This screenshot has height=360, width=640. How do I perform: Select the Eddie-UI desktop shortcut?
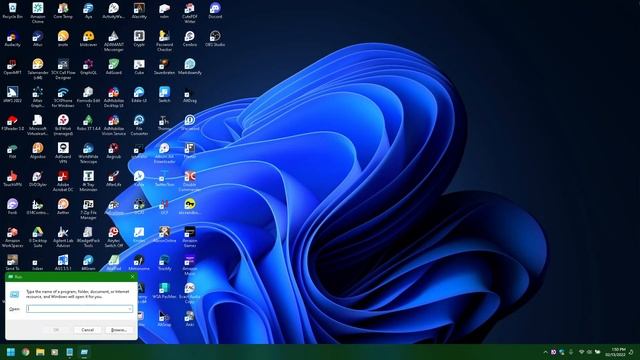tap(139, 95)
